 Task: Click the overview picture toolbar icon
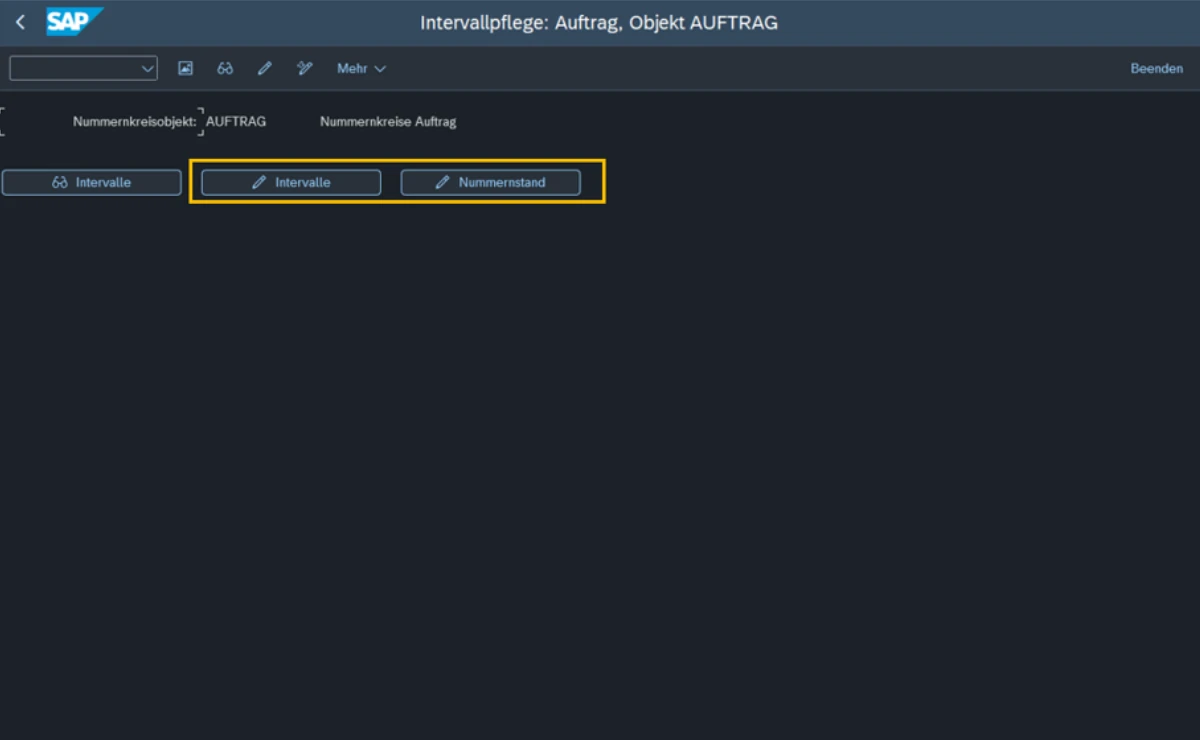coord(185,68)
